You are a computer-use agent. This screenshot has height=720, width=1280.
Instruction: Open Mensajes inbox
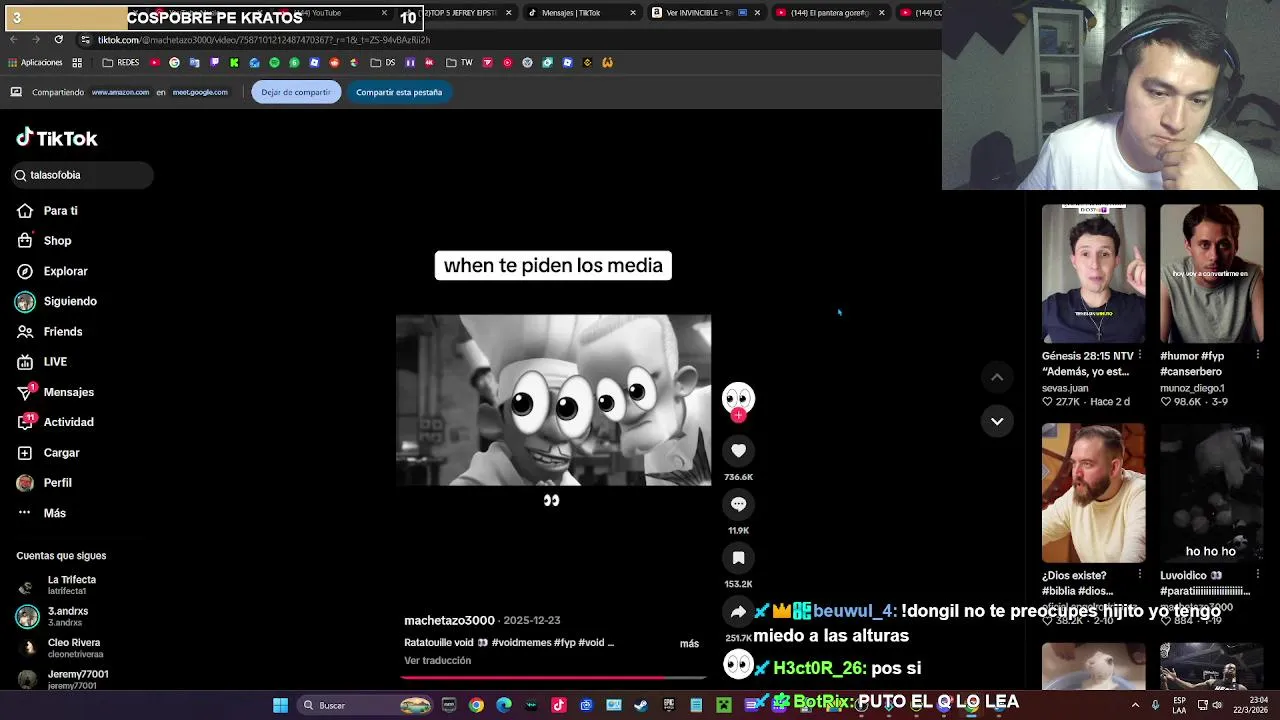point(55,392)
